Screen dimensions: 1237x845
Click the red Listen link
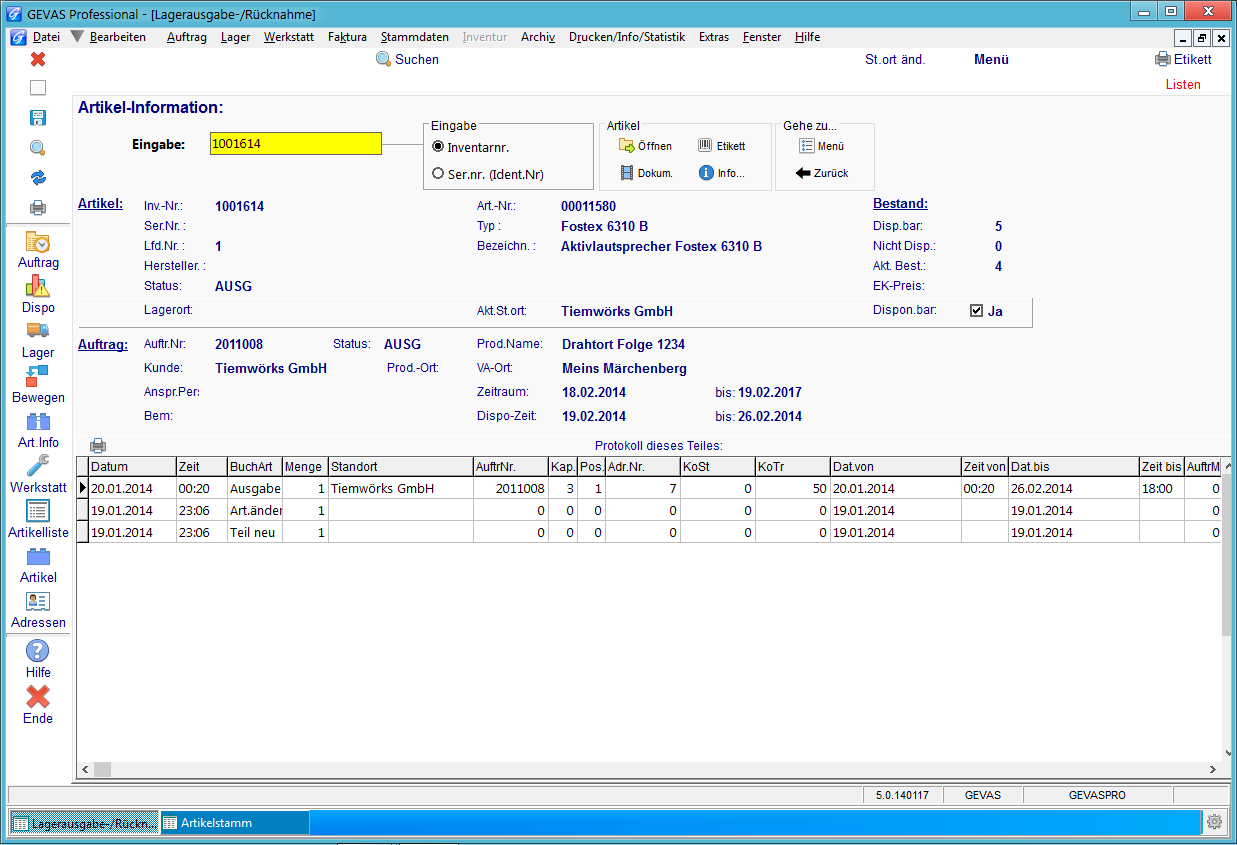(1183, 85)
